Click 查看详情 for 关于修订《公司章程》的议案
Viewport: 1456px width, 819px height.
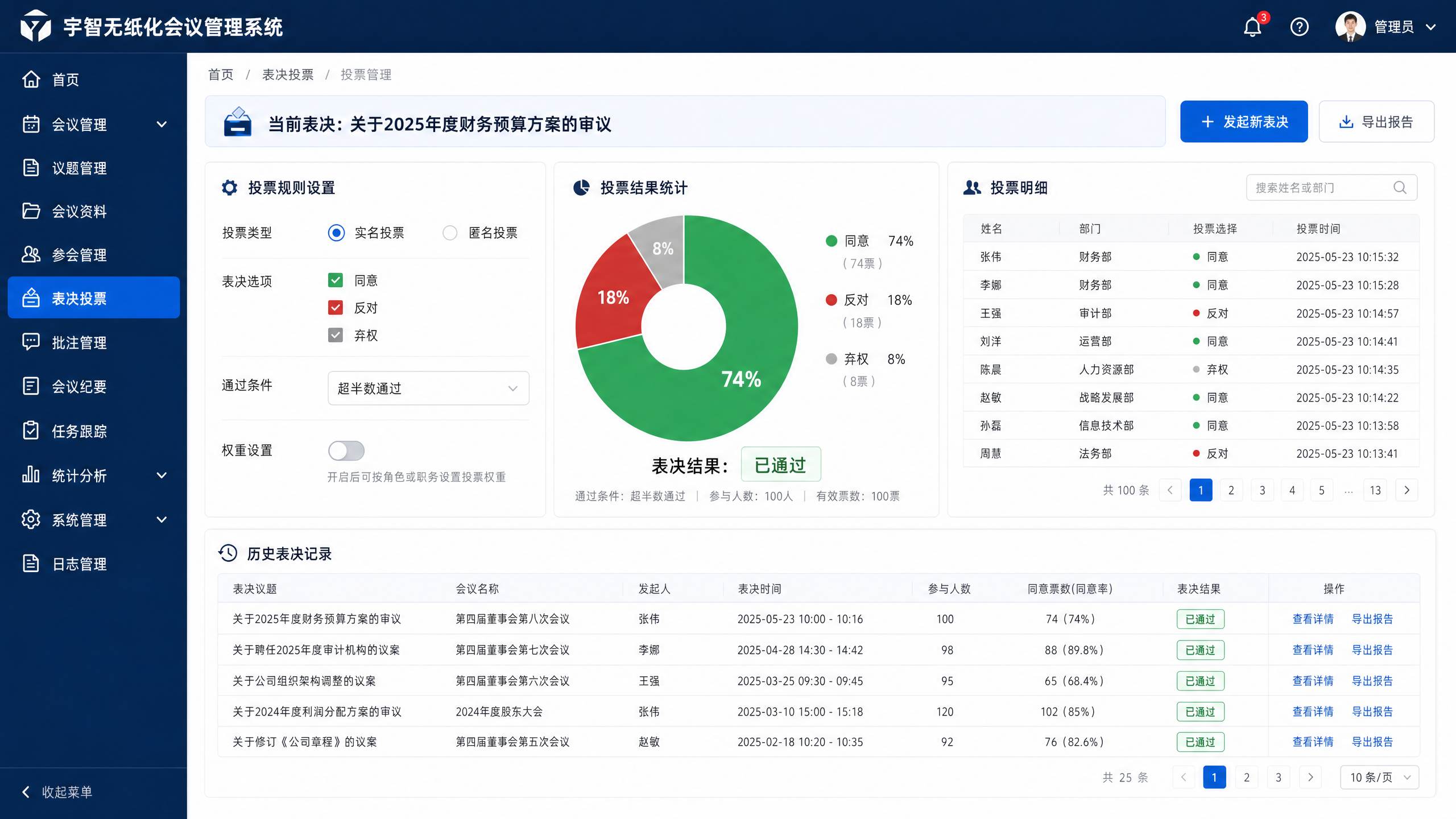1313,742
